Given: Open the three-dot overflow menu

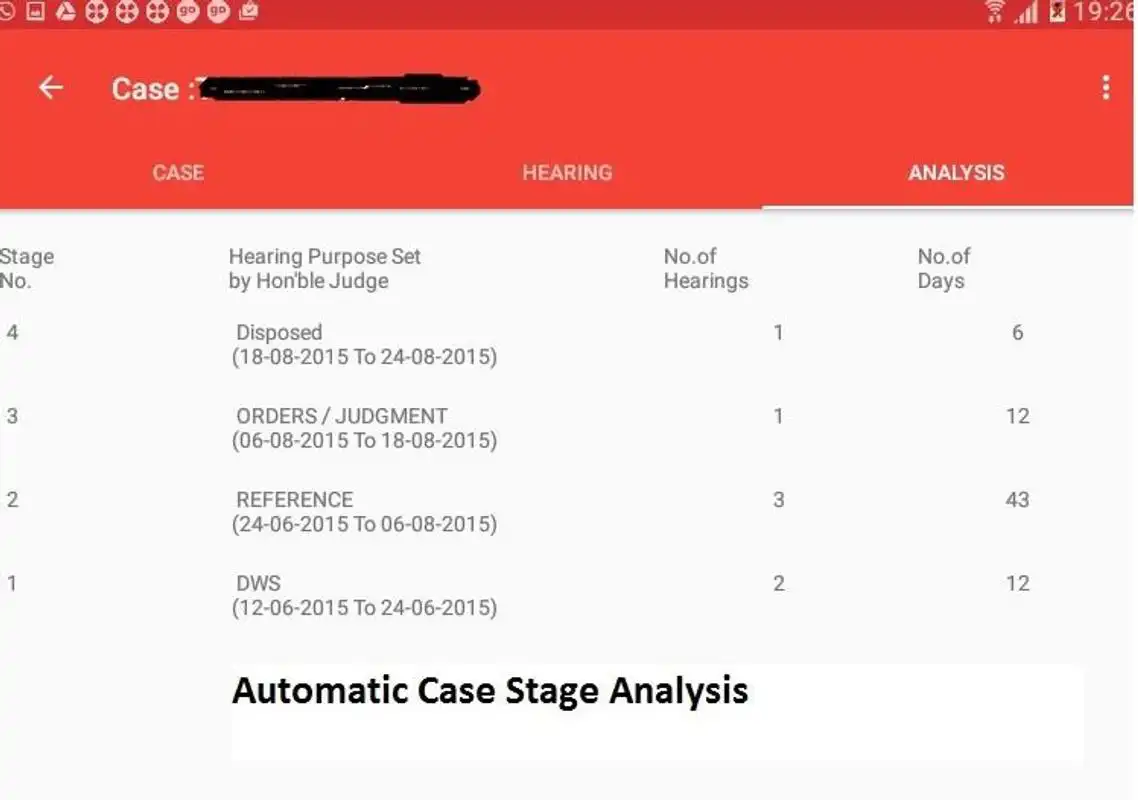Looking at the screenshot, I should pos(1106,88).
